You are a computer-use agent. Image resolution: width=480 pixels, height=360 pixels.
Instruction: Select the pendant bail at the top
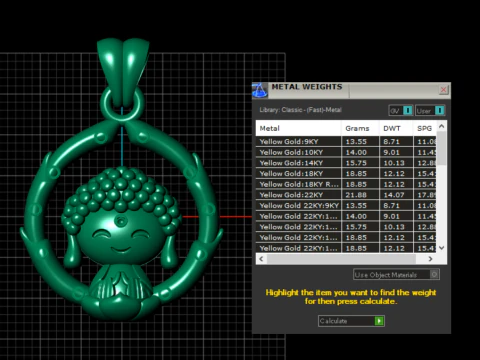pos(123,72)
